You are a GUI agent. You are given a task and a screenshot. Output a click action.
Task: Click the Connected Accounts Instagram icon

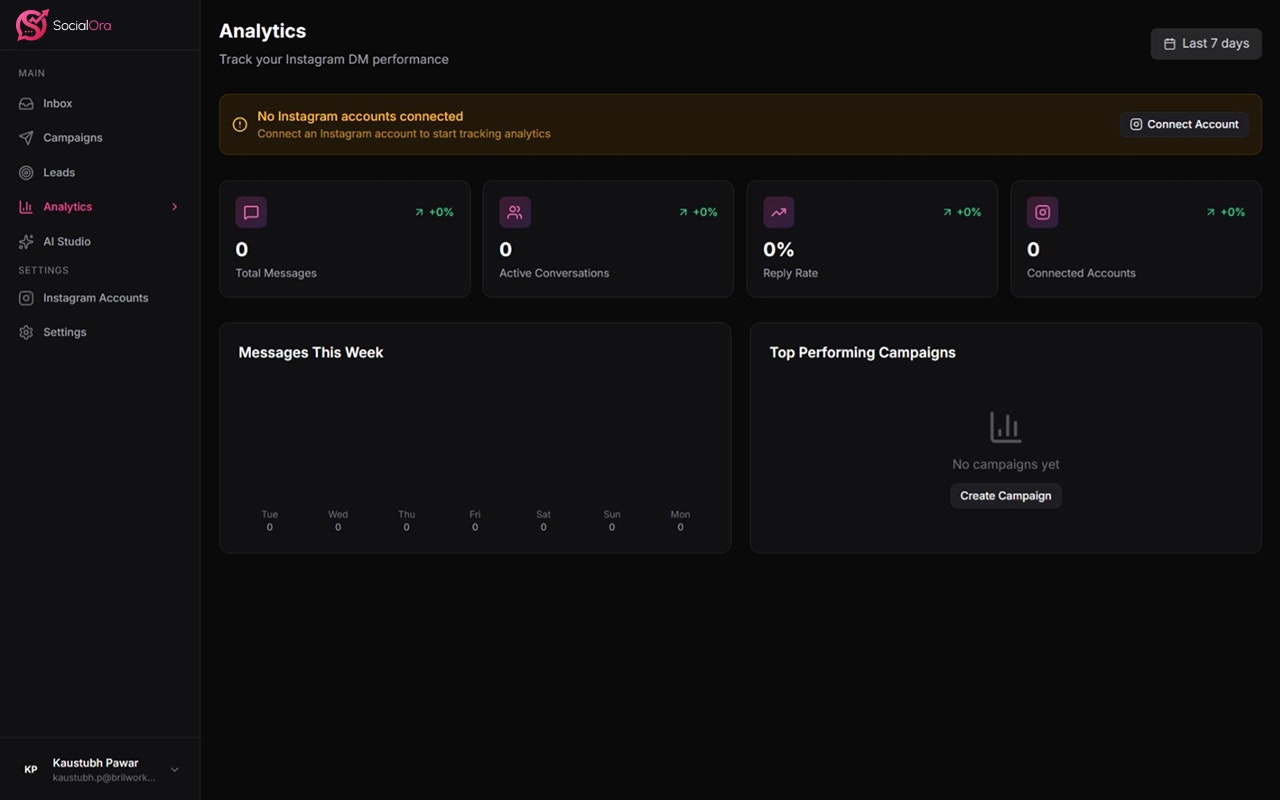pos(1042,212)
